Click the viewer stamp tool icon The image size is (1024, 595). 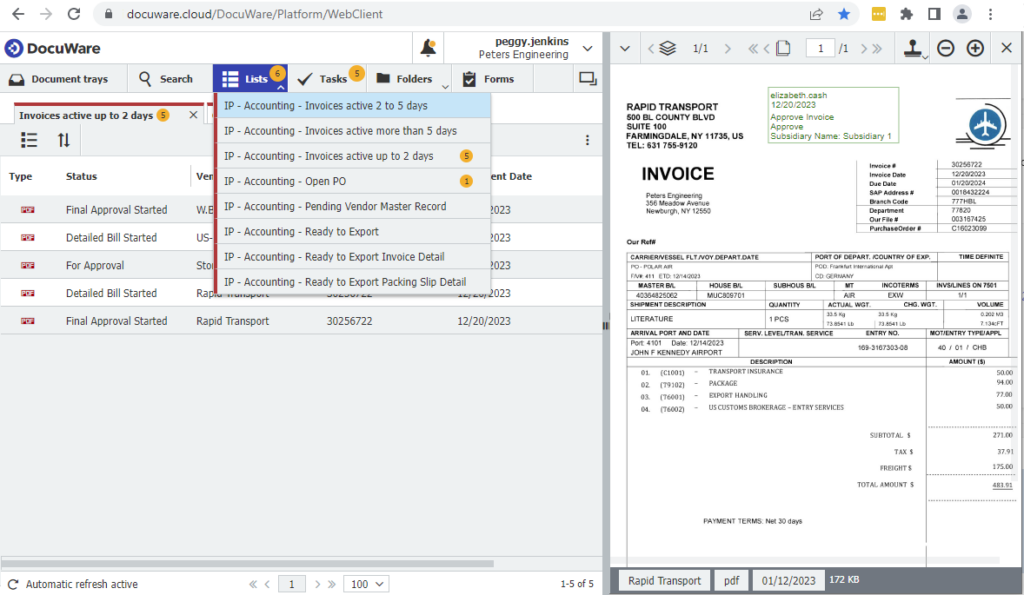[x=913, y=48]
